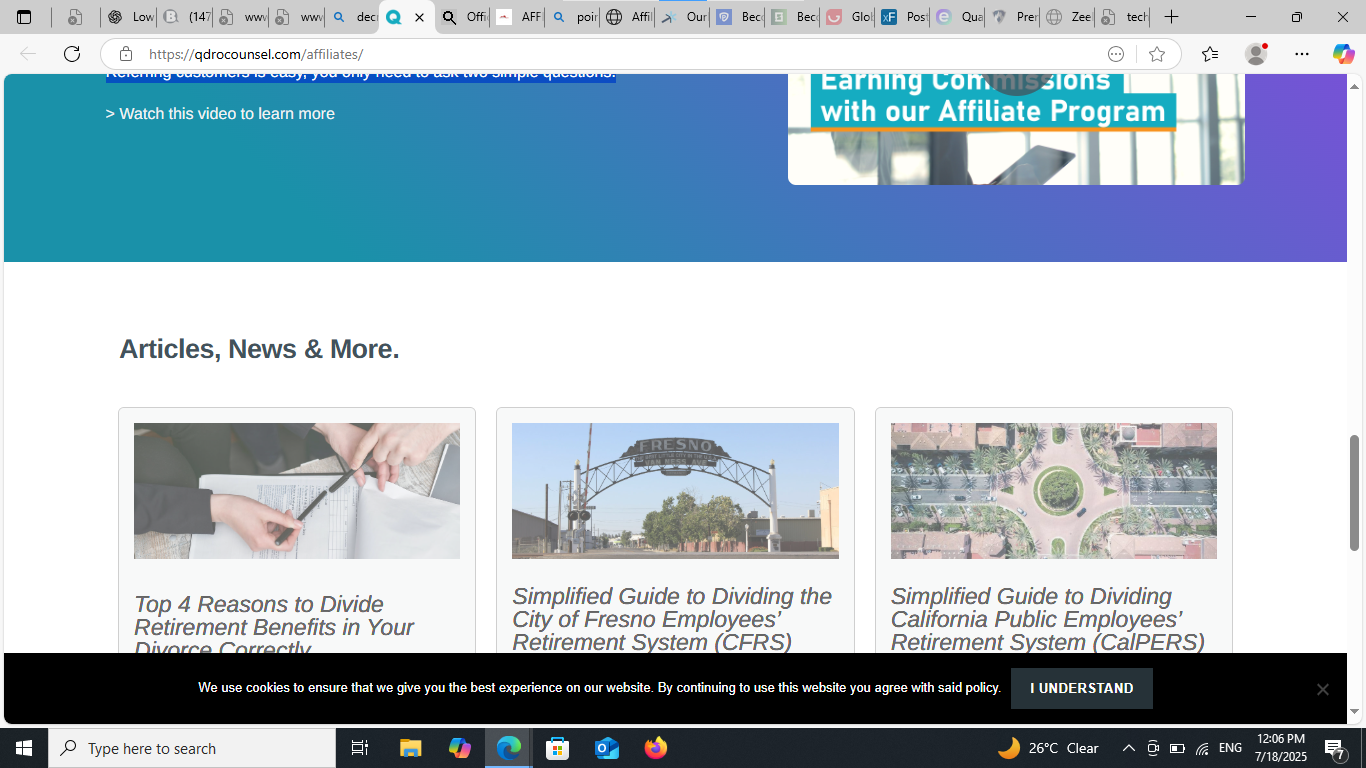Show hidden system tray icons
The image size is (1366, 768).
tap(1129, 748)
